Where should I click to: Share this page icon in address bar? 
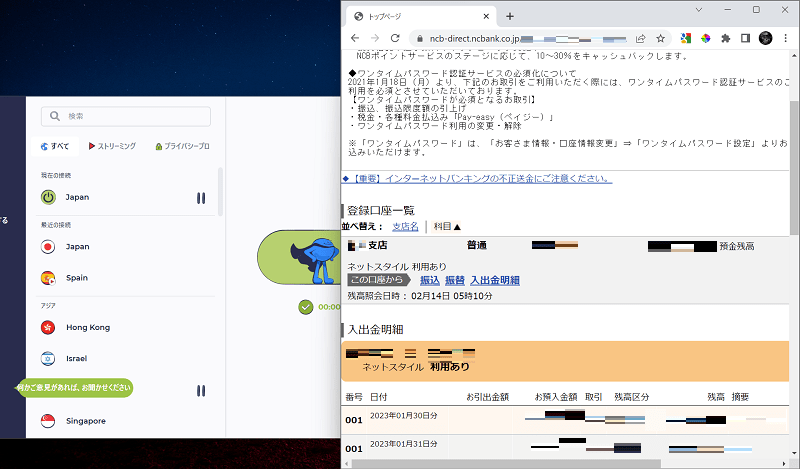pyautogui.click(x=640, y=38)
